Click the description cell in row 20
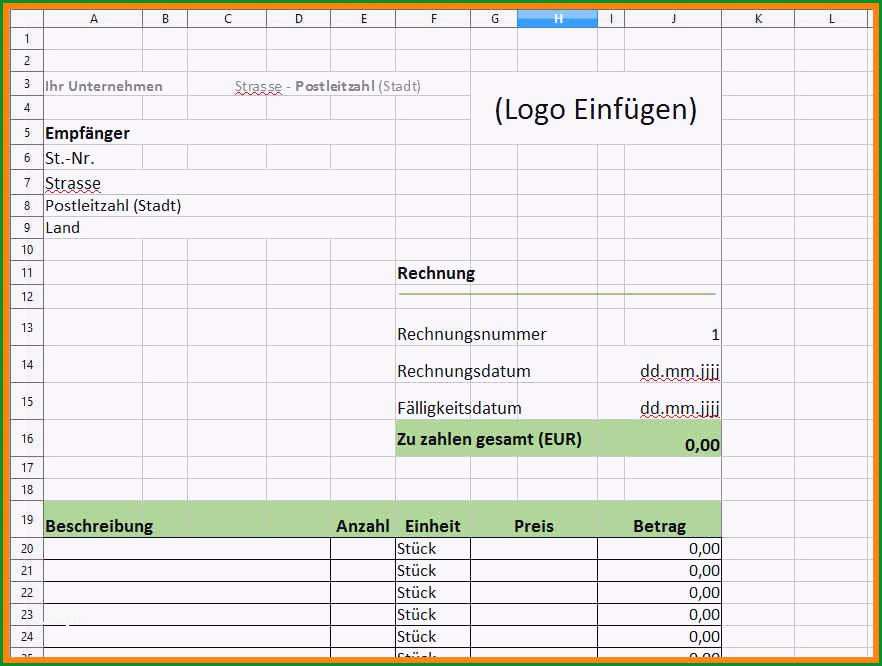Screen dimensions: 882x666 point(187,548)
